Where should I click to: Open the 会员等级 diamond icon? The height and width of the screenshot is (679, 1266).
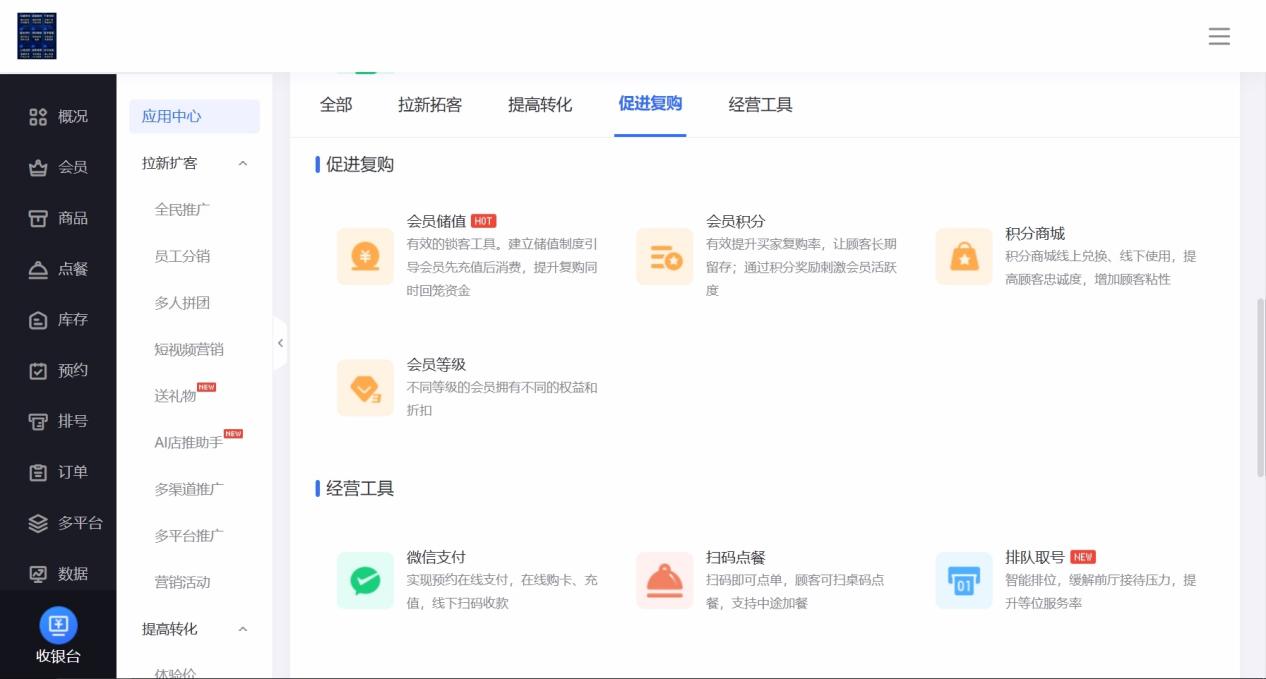[x=365, y=387]
